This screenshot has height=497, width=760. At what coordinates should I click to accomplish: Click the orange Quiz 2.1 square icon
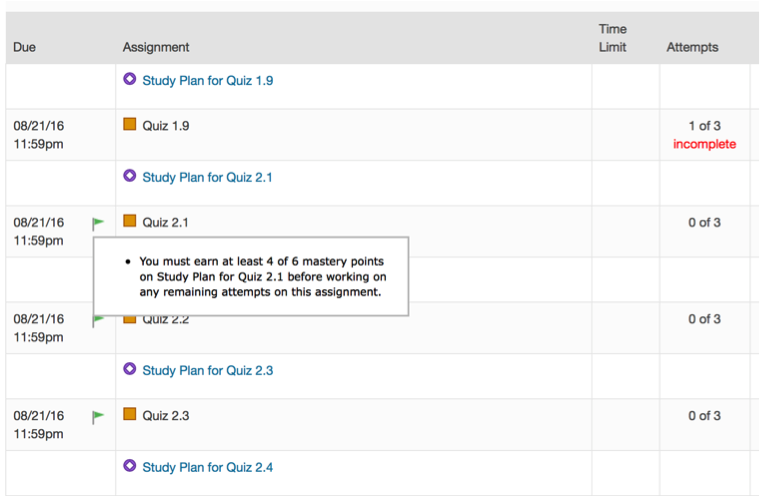click(129, 221)
